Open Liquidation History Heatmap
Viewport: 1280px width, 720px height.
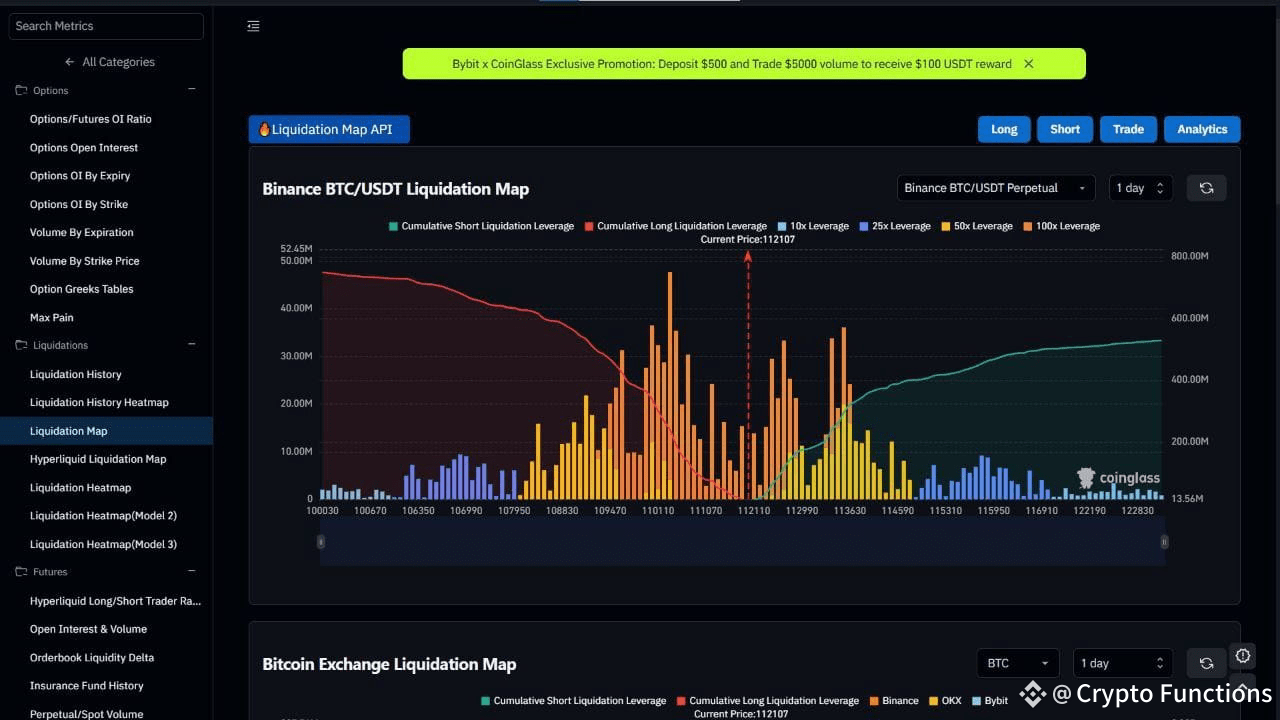[99, 402]
